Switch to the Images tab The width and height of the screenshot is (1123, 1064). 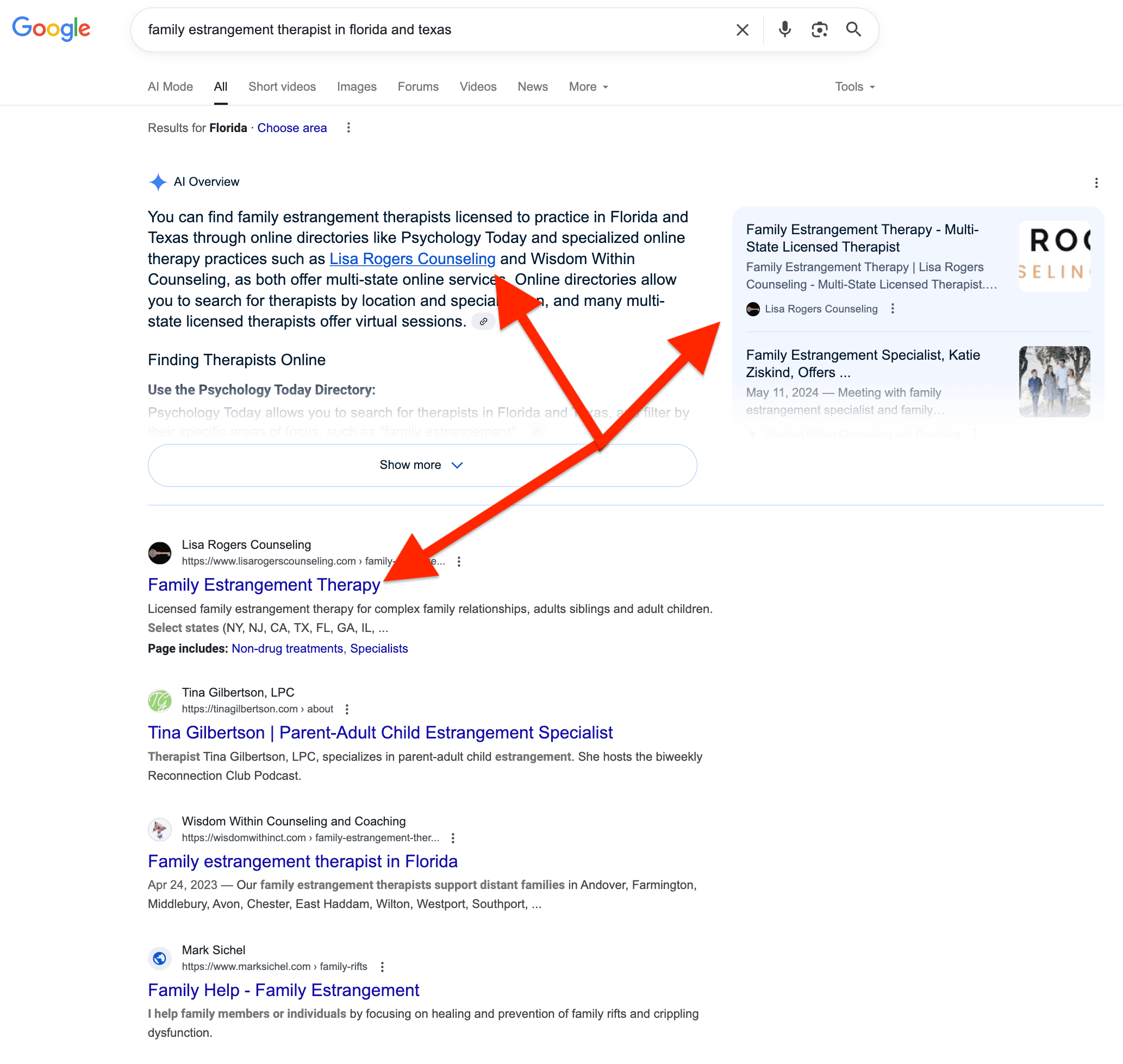tap(356, 87)
